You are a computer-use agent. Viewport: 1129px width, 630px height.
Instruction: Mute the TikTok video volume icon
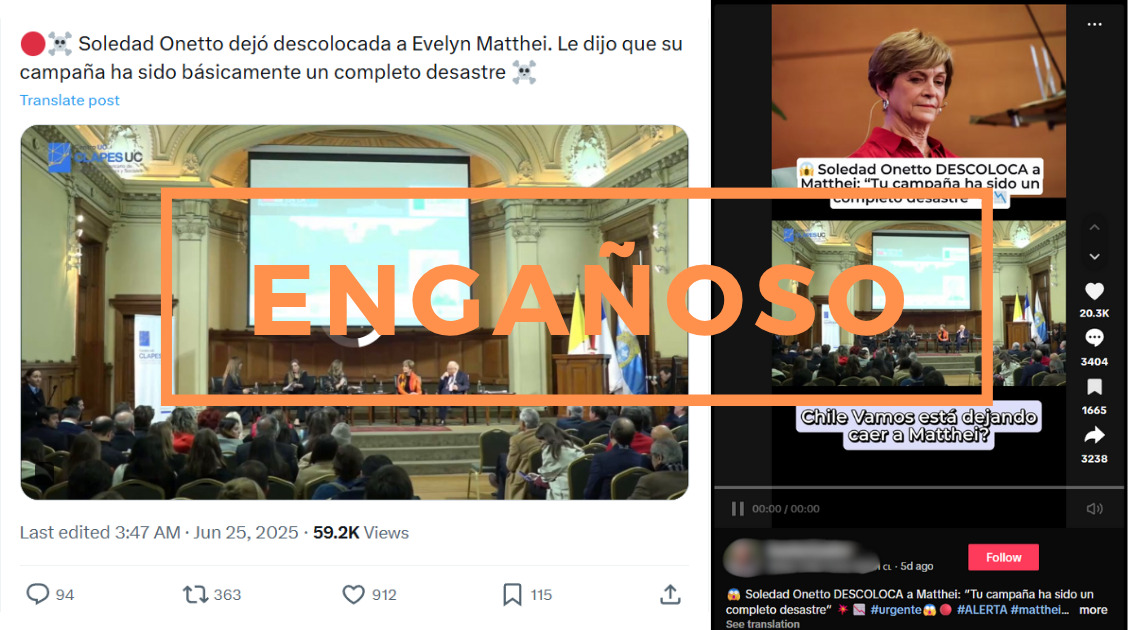(x=1094, y=509)
